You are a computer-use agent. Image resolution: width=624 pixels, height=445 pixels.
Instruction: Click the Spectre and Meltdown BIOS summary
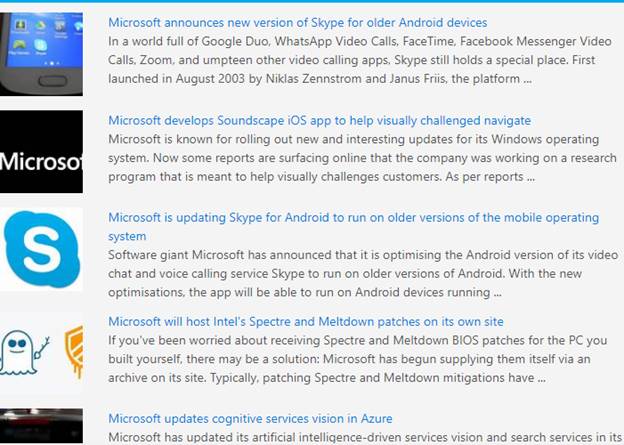pyautogui.click(x=355, y=359)
